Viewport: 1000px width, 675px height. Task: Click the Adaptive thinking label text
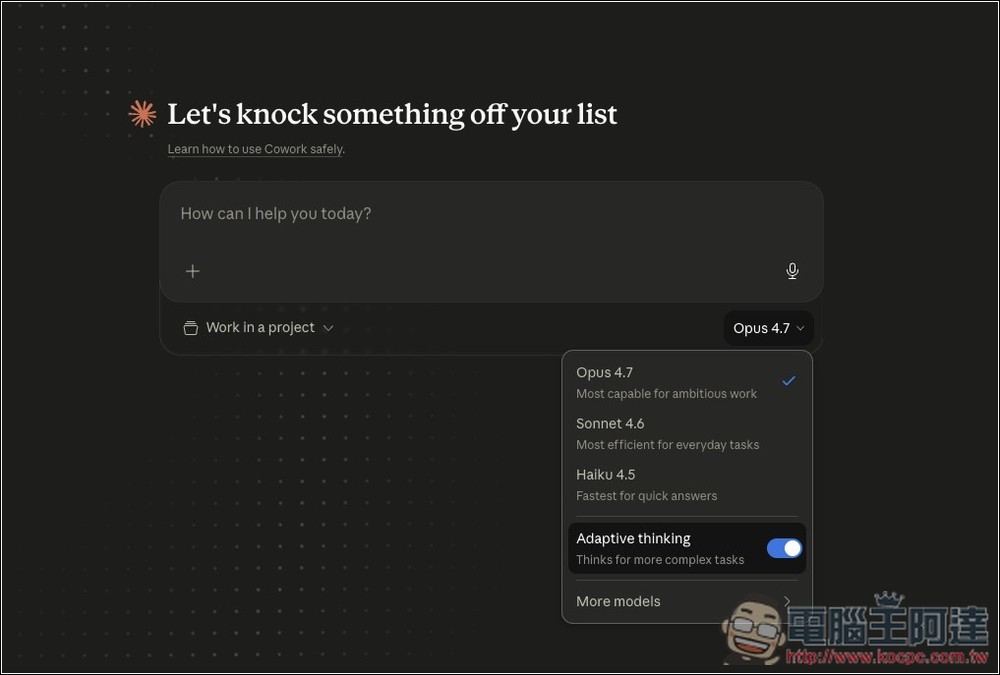coord(633,538)
